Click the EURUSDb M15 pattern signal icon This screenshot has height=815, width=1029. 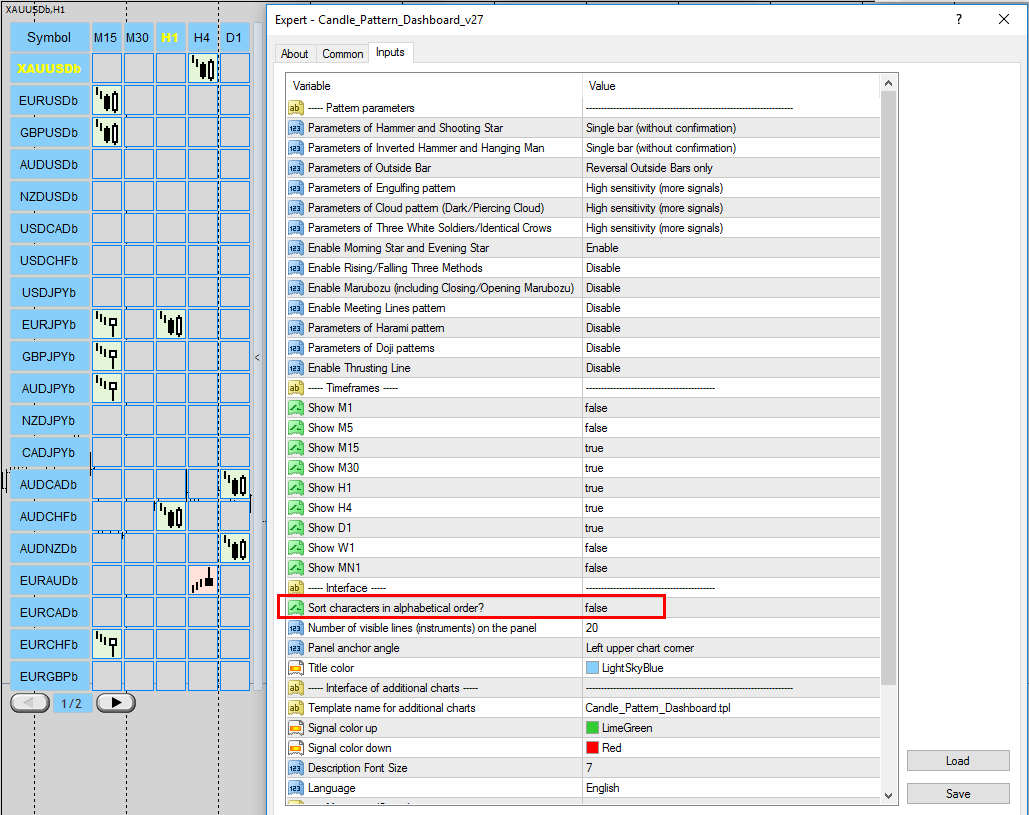pos(107,100)
